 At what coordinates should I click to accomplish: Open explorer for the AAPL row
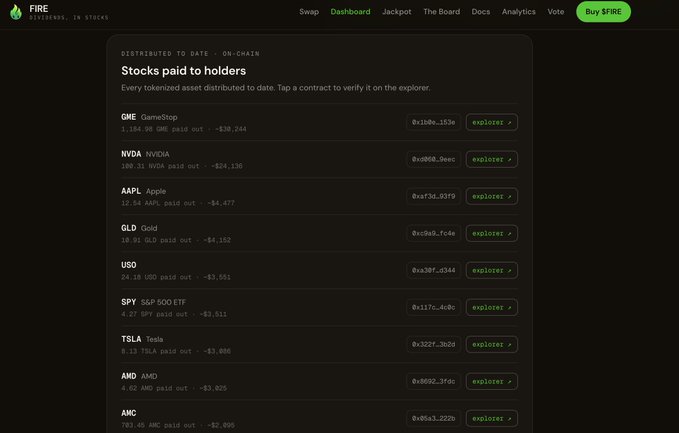491,196
